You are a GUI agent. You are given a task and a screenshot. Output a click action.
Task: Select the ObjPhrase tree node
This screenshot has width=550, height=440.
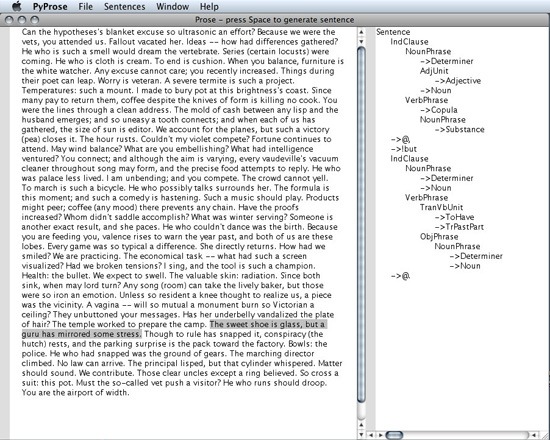pos(439,236)
